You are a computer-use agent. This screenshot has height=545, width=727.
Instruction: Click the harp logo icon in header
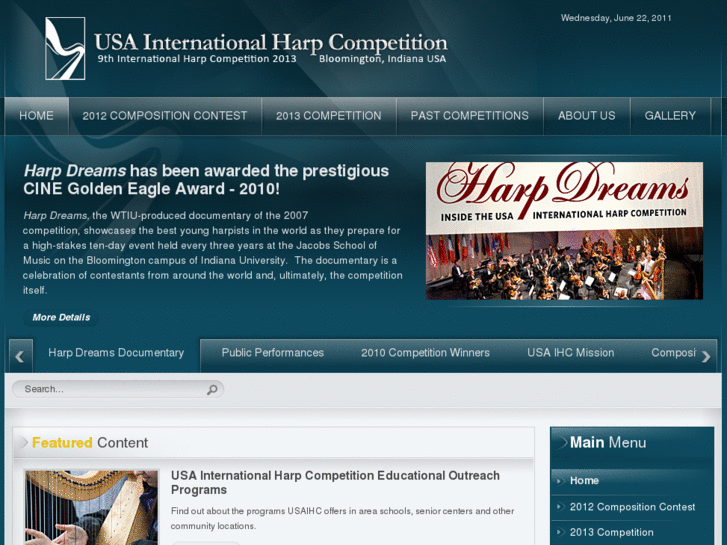65,49
